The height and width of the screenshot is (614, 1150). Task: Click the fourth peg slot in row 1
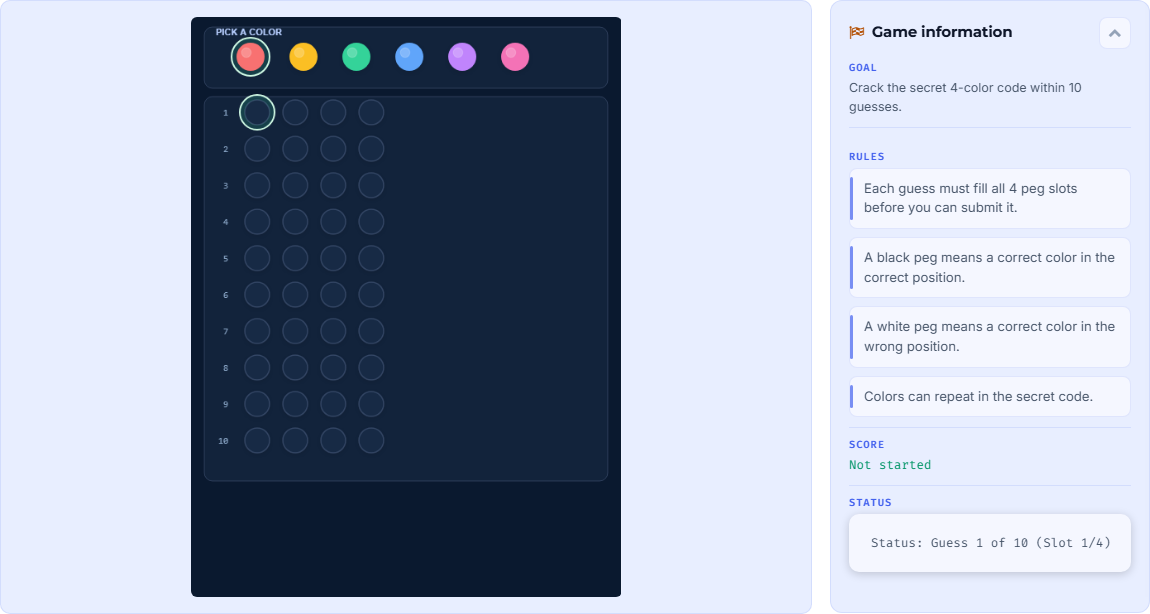point(372,113)
